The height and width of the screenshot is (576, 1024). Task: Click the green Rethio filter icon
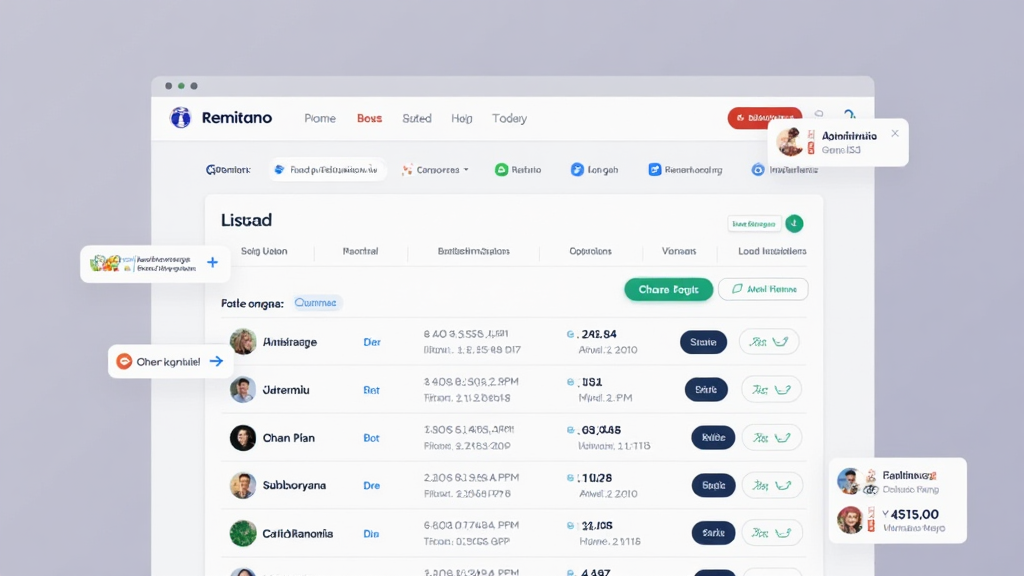pyautogui.click(x=501, y=170)
